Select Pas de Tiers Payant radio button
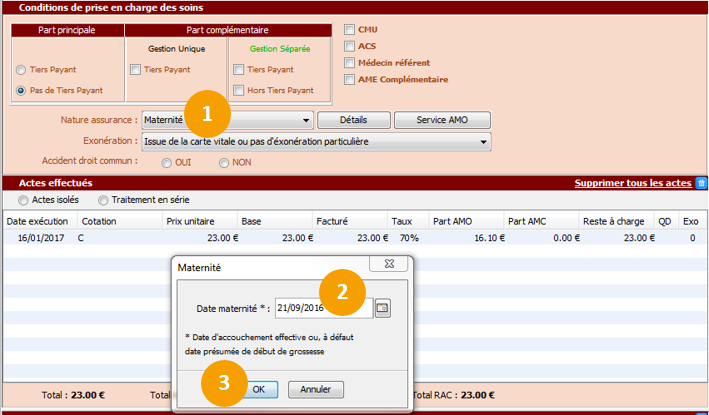709x415 pixels. point(21,90)
